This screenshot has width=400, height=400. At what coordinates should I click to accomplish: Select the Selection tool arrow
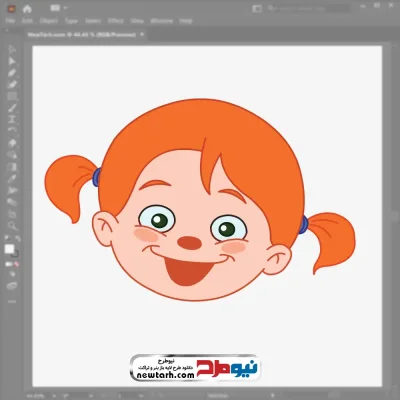(x=12, y=49)
